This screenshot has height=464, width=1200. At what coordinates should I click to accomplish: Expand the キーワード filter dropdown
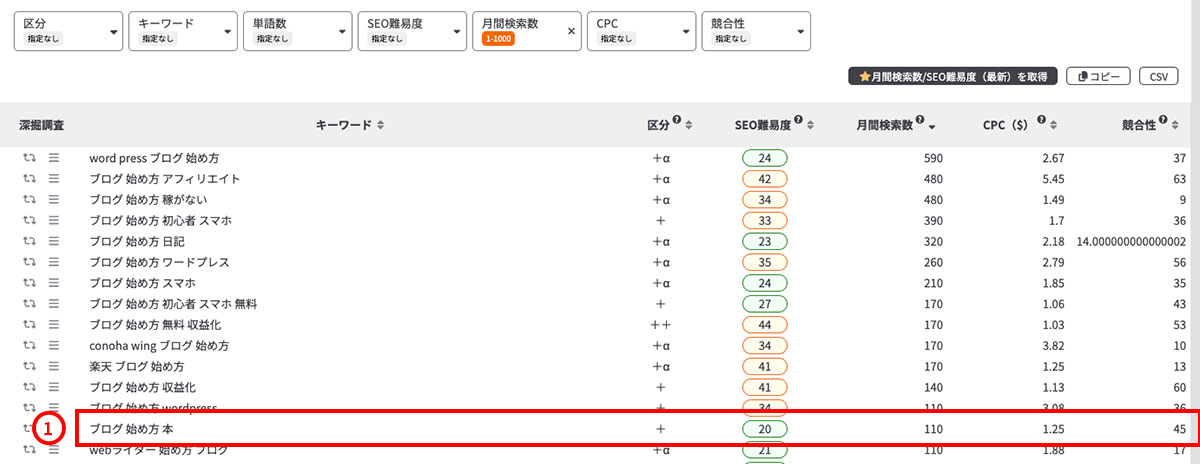[x=183, y=31]
